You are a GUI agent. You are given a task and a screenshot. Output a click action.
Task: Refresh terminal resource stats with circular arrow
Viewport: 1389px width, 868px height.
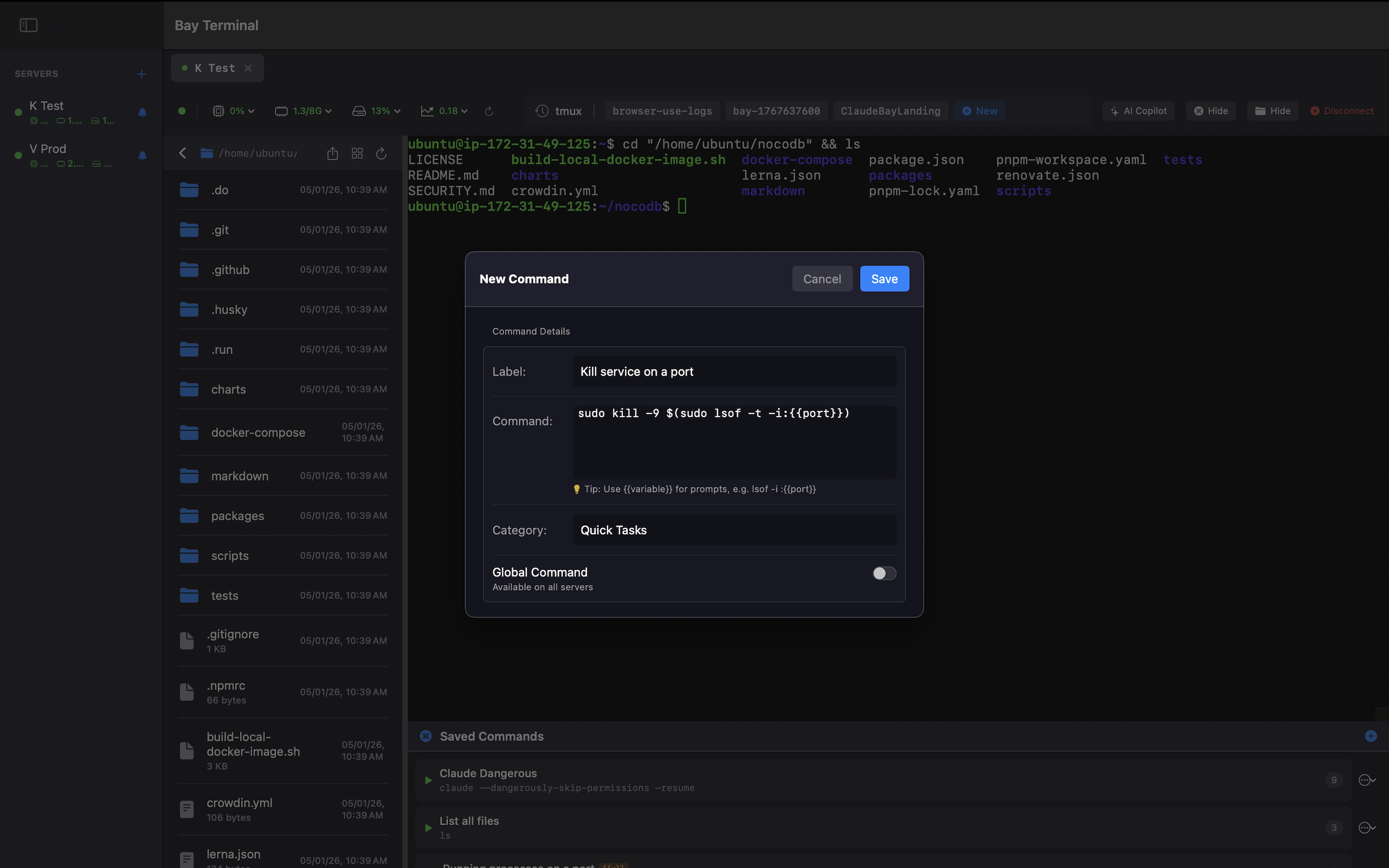click(488, 111)
